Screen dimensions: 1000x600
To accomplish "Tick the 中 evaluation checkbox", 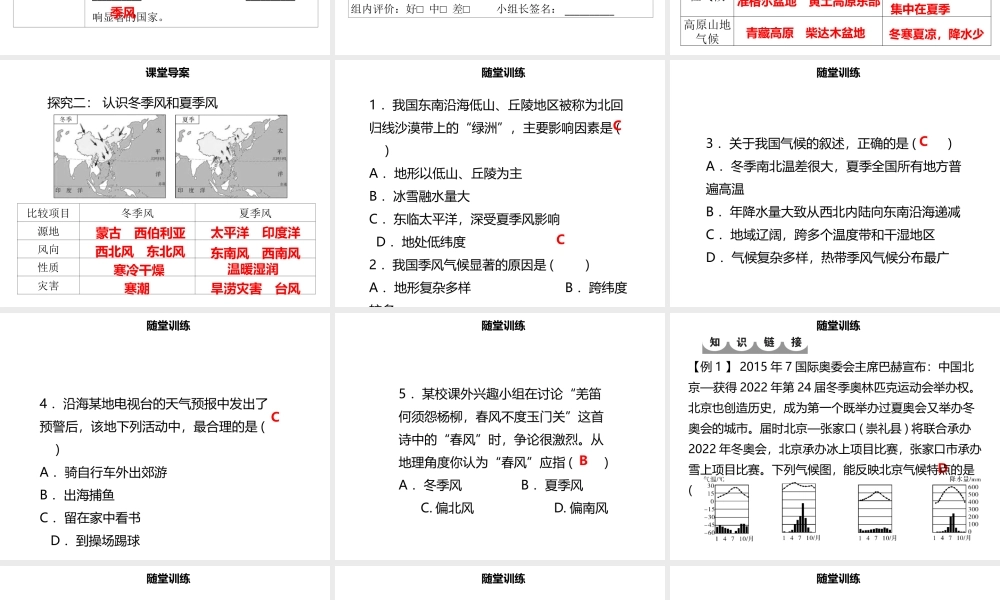I will pos(443,9).
